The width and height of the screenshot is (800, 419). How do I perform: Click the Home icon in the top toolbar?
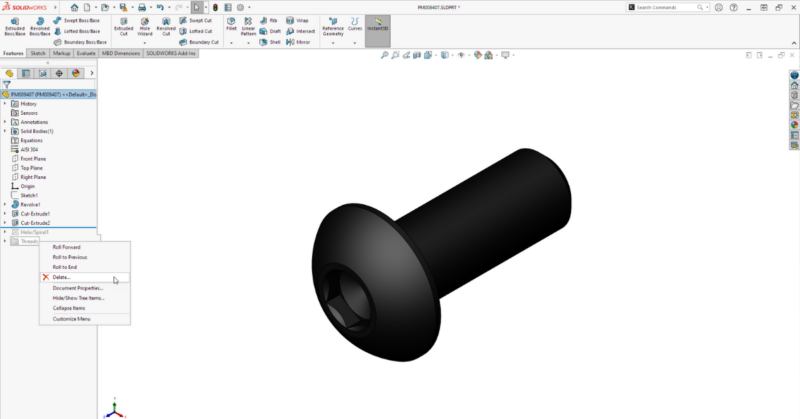pyautogui.click(x=74, y=8)
